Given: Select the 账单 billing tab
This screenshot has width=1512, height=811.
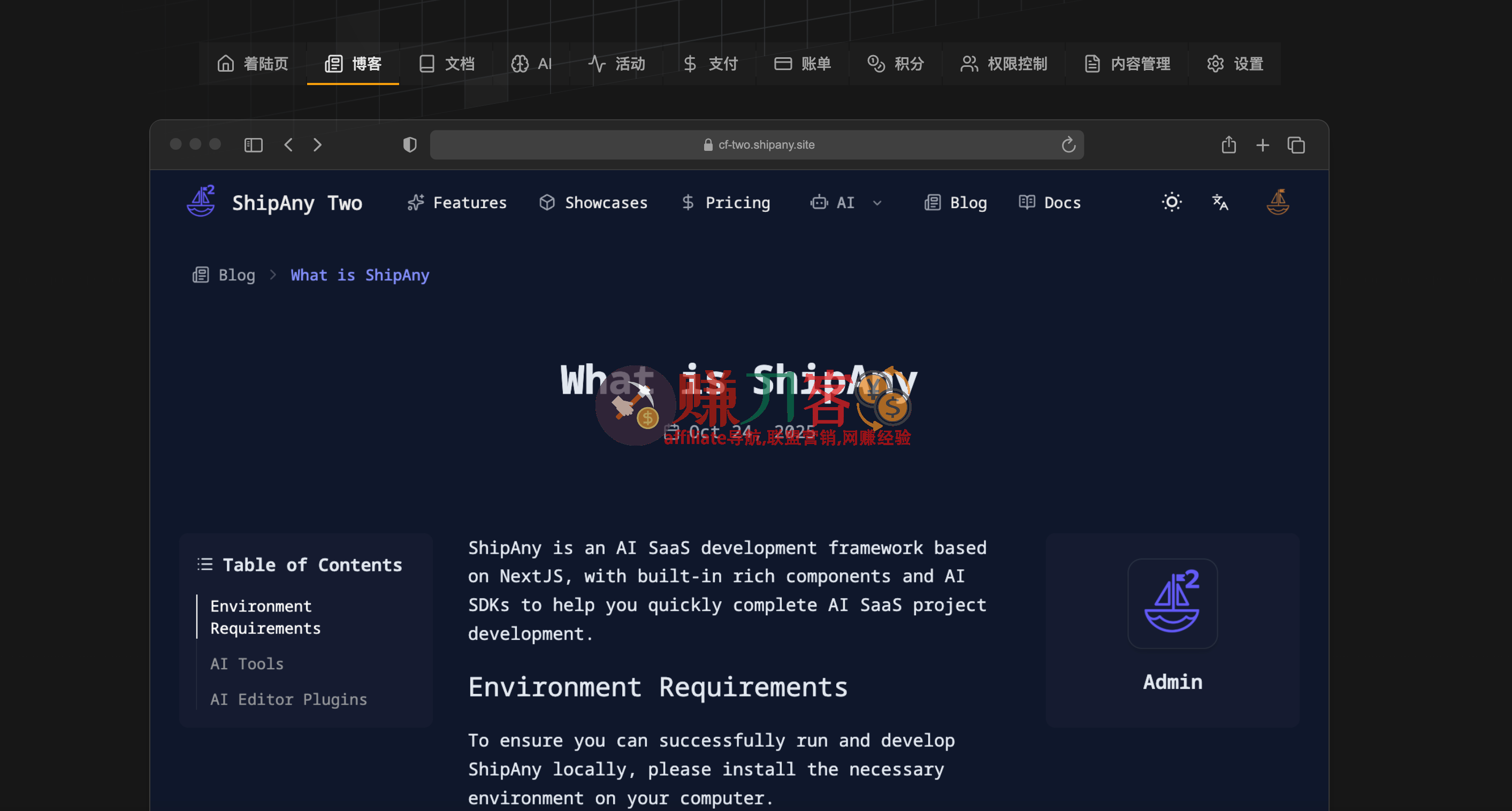Looking at the screenshot, I should point(802,63).
